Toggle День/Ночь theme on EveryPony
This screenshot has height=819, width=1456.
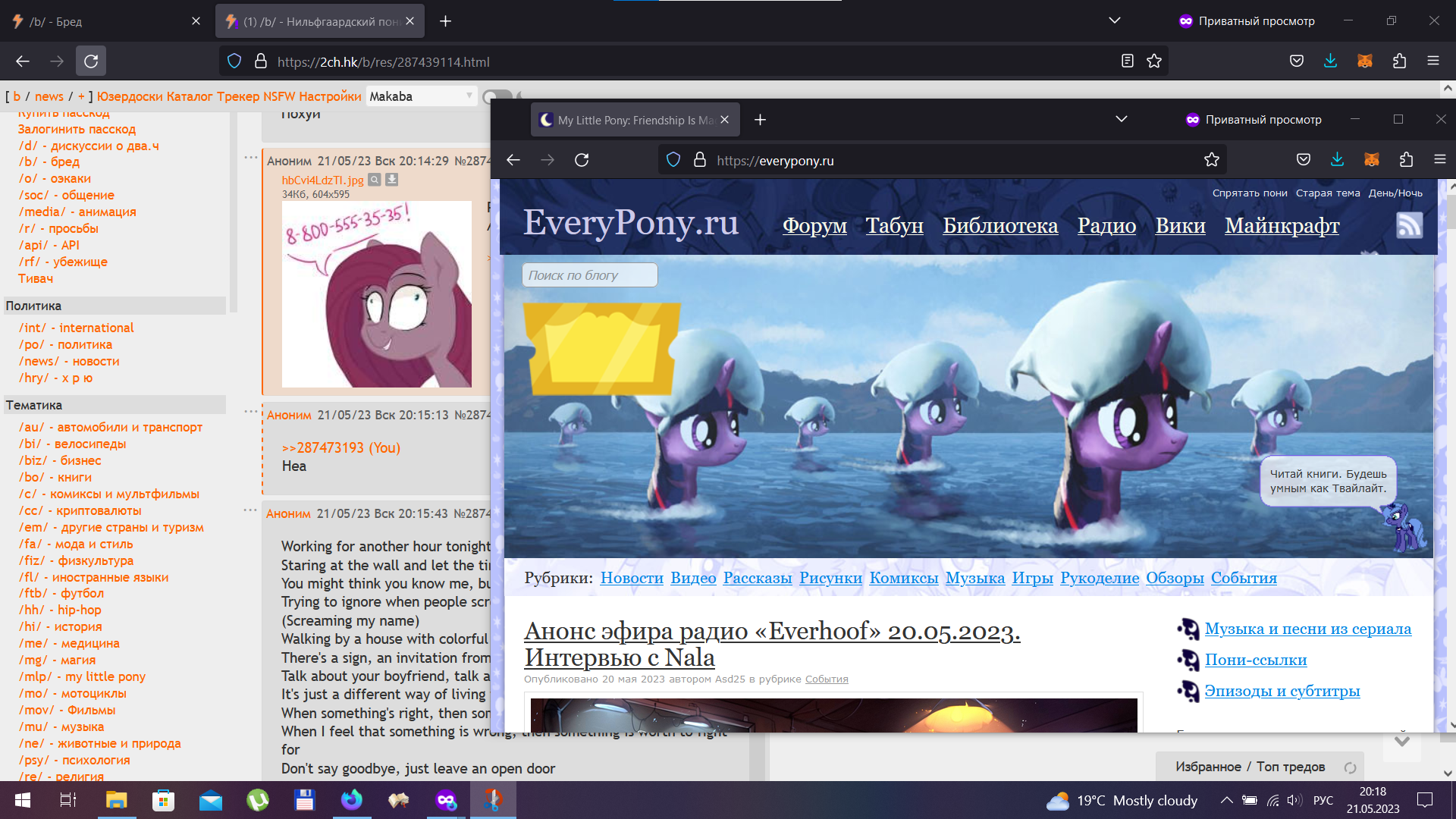[x=1395, y=193]
